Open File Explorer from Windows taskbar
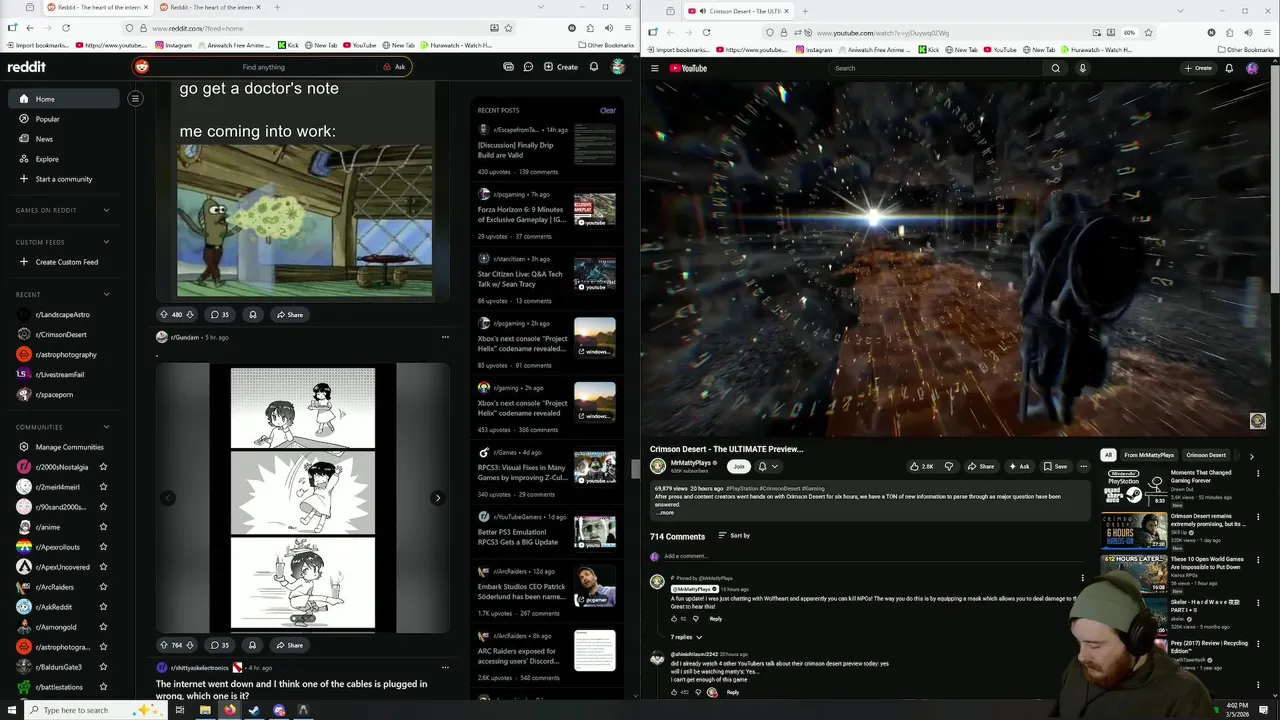Image resolution: width=1280 pixels, height=720 pixels. [x=205, y=710]
